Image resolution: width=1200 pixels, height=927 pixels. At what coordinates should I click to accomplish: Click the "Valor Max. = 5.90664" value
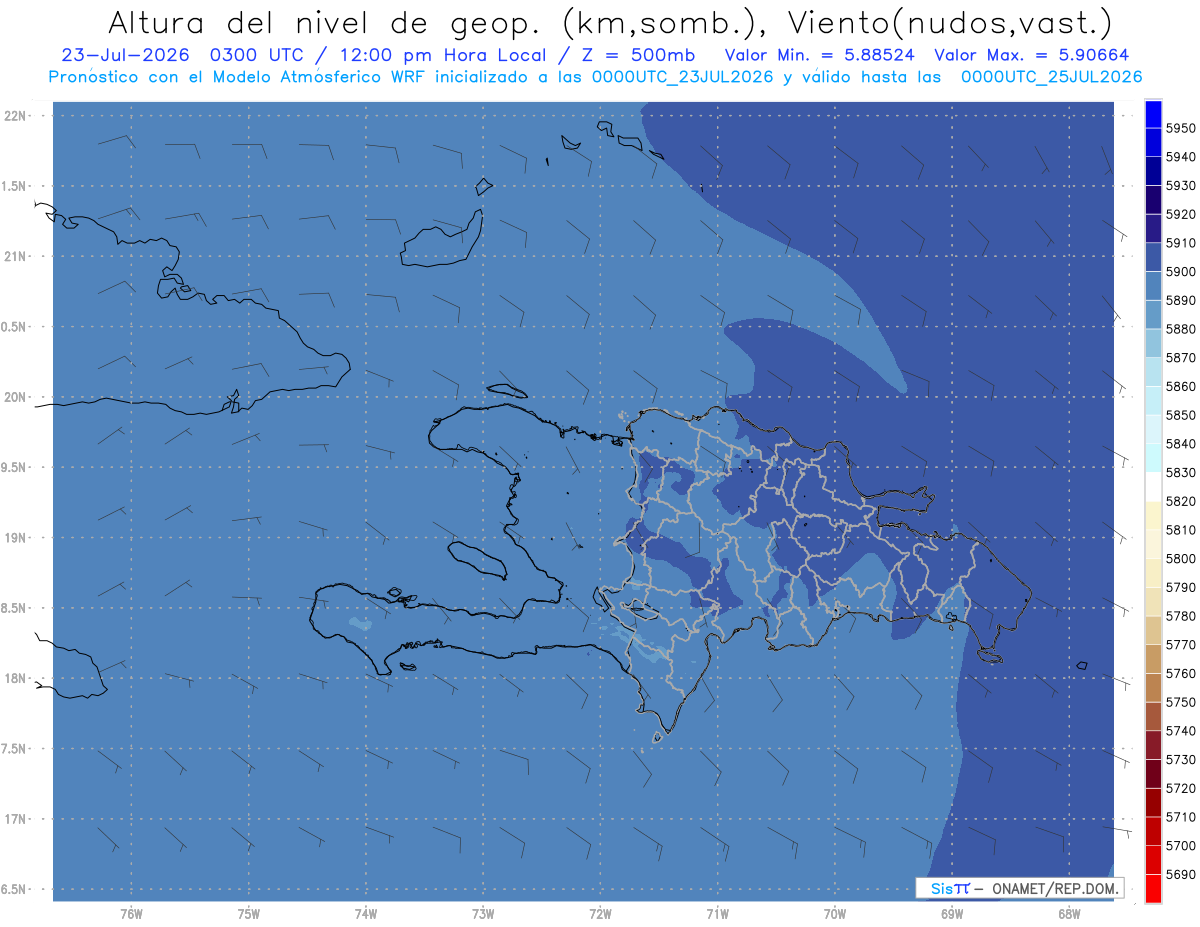1034,56
